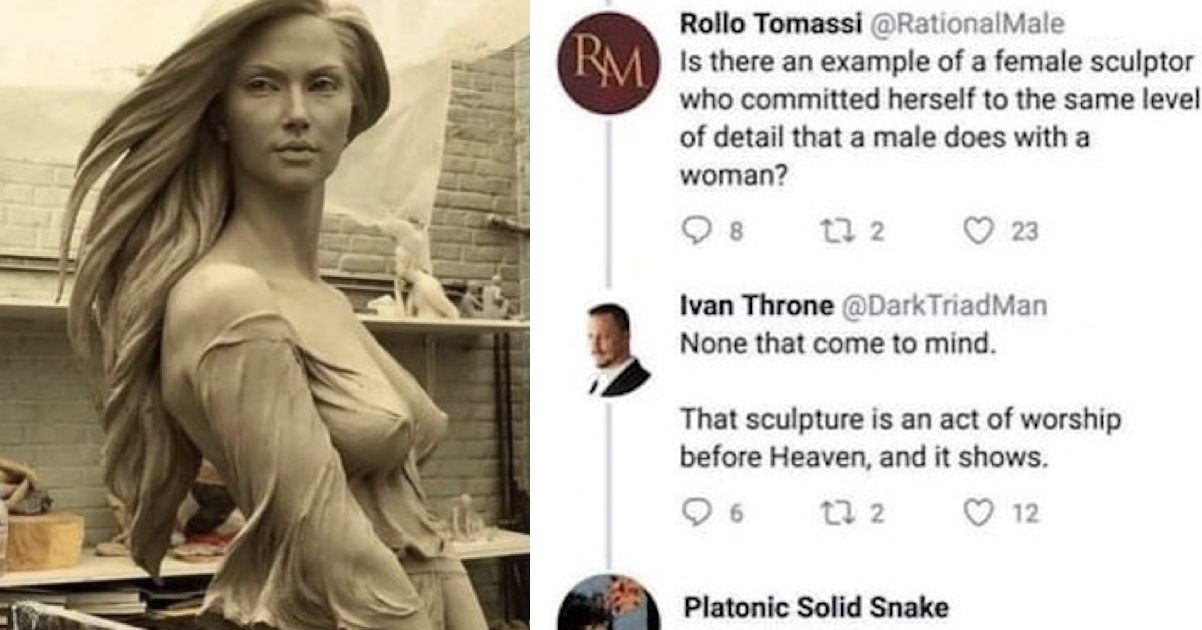Viewport: 1202px width, 630px height.
Task: Click the Ivan Throne display name
Action: (x=757, y=306)
